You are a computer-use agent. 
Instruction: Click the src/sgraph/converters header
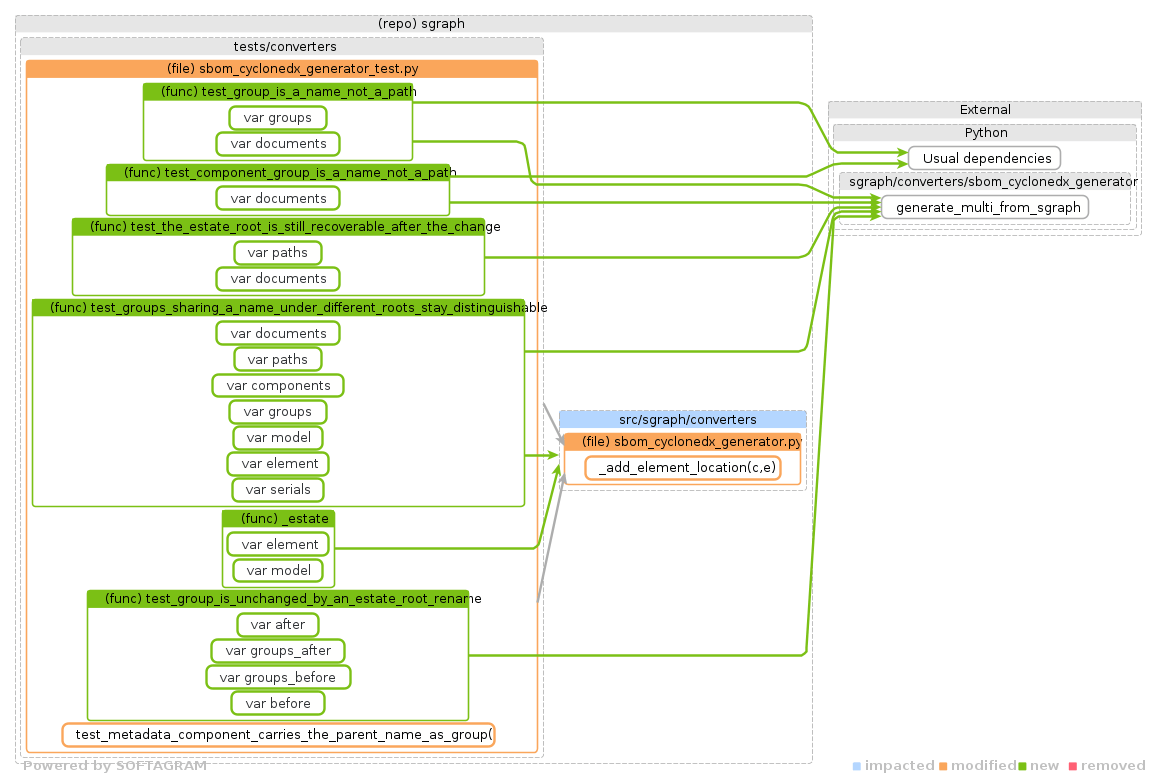click(x=683, y=419)
